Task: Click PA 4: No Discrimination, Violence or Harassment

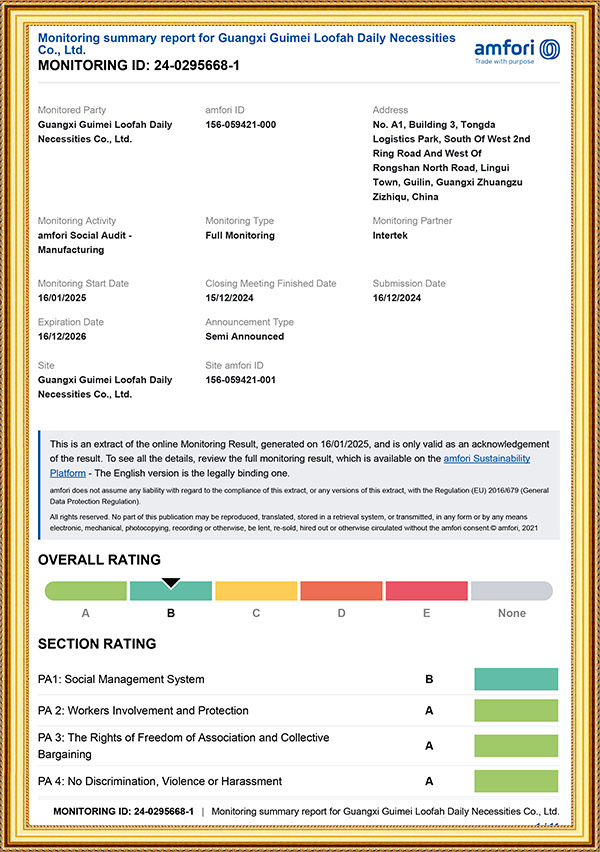Action: (160, 781)
